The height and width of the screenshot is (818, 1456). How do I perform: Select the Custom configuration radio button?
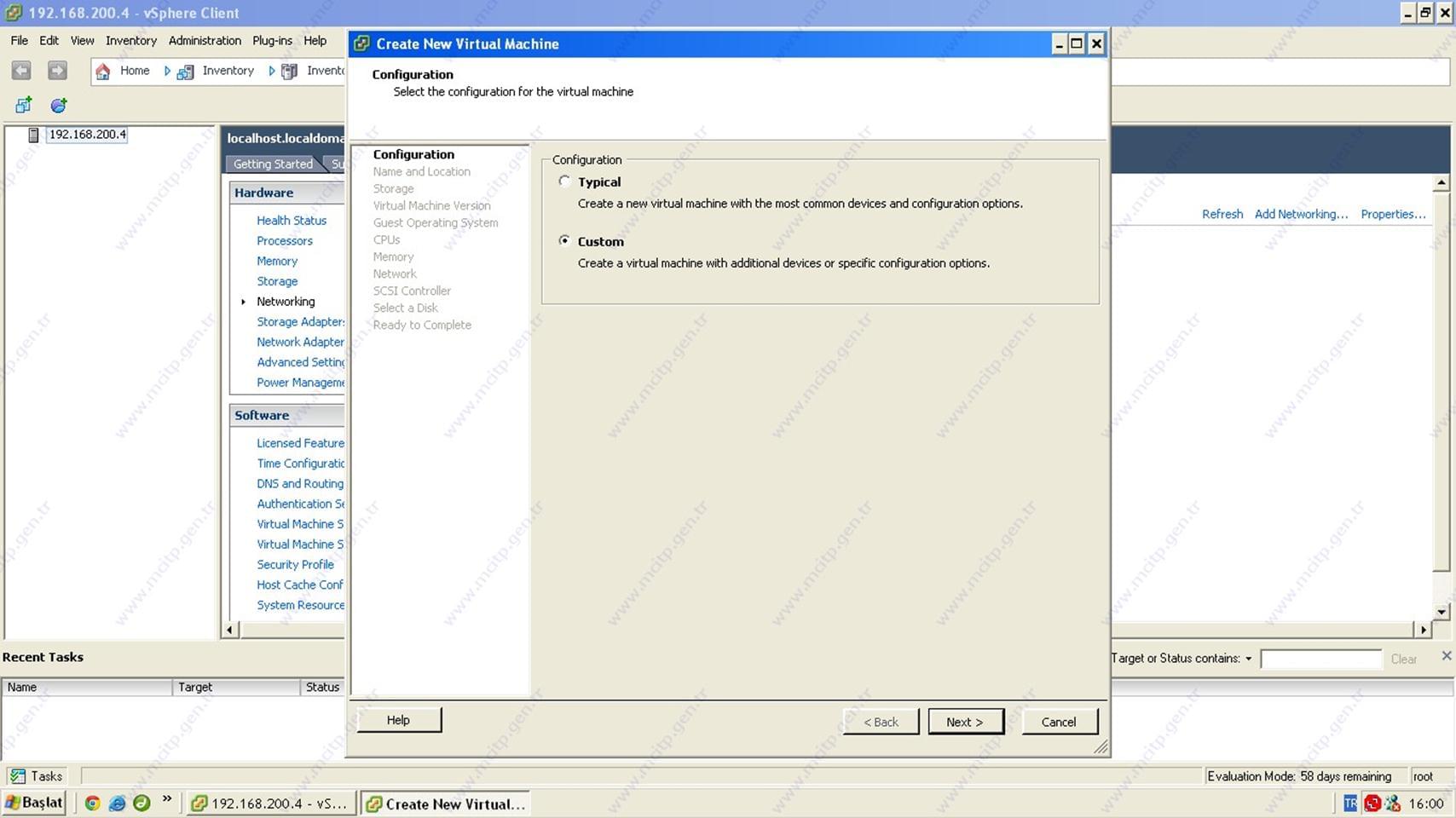tap(564, 241)
